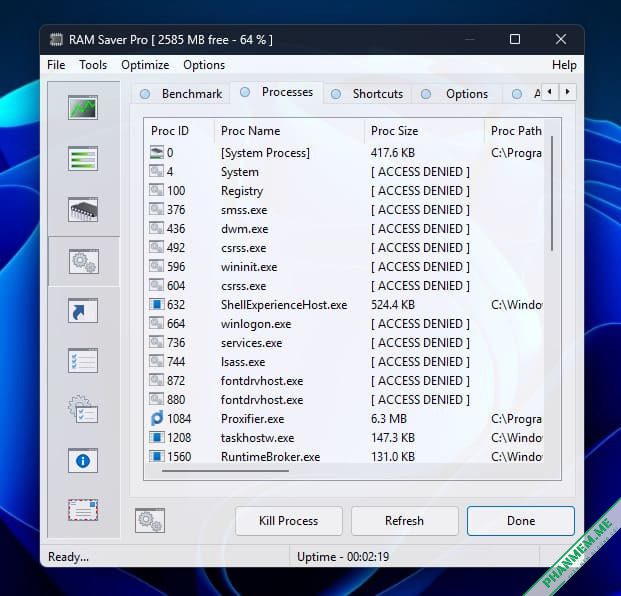Click the 6.3 MB size value

point(389,419)
